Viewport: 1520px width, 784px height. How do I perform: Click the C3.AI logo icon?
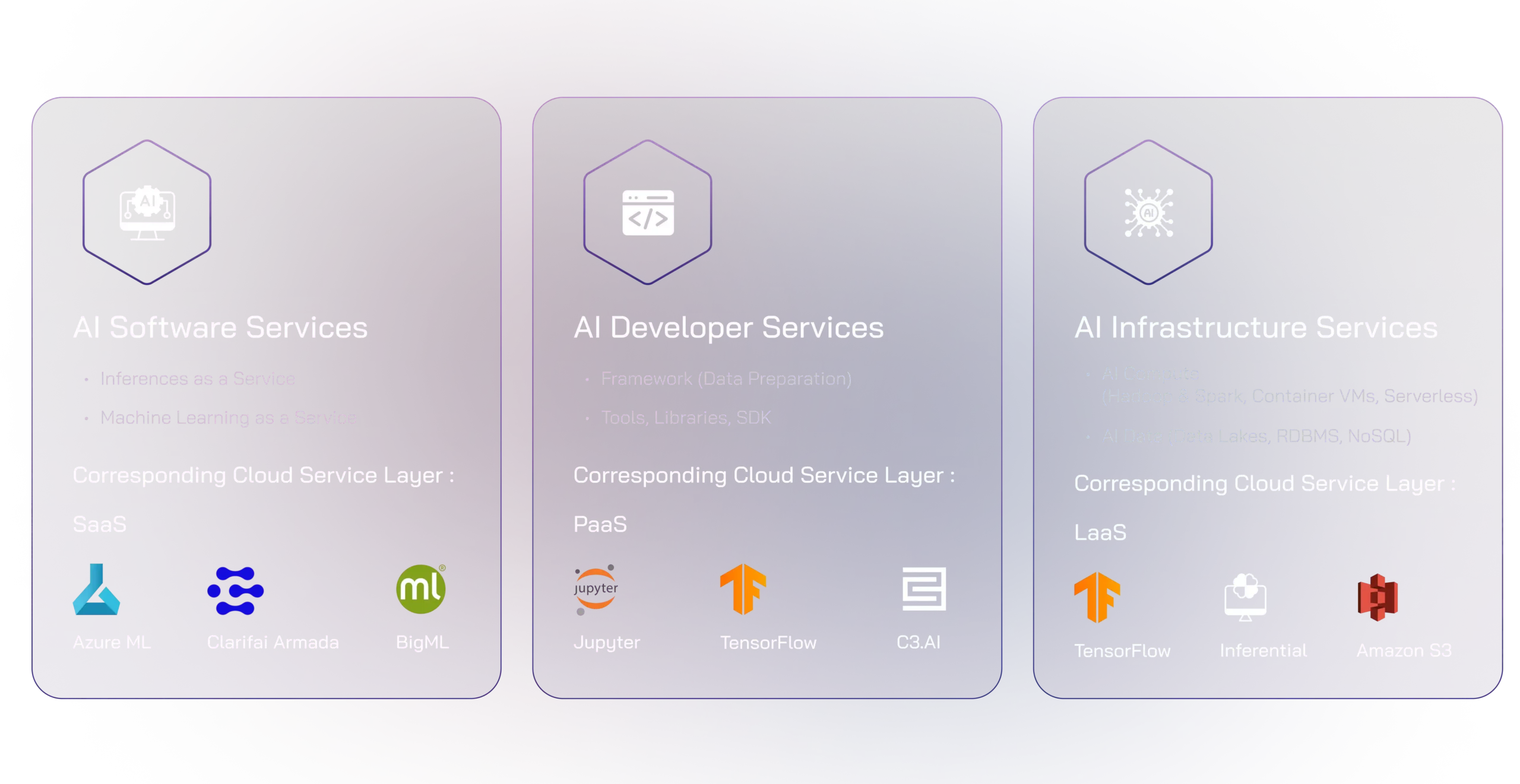click(923, 589)
